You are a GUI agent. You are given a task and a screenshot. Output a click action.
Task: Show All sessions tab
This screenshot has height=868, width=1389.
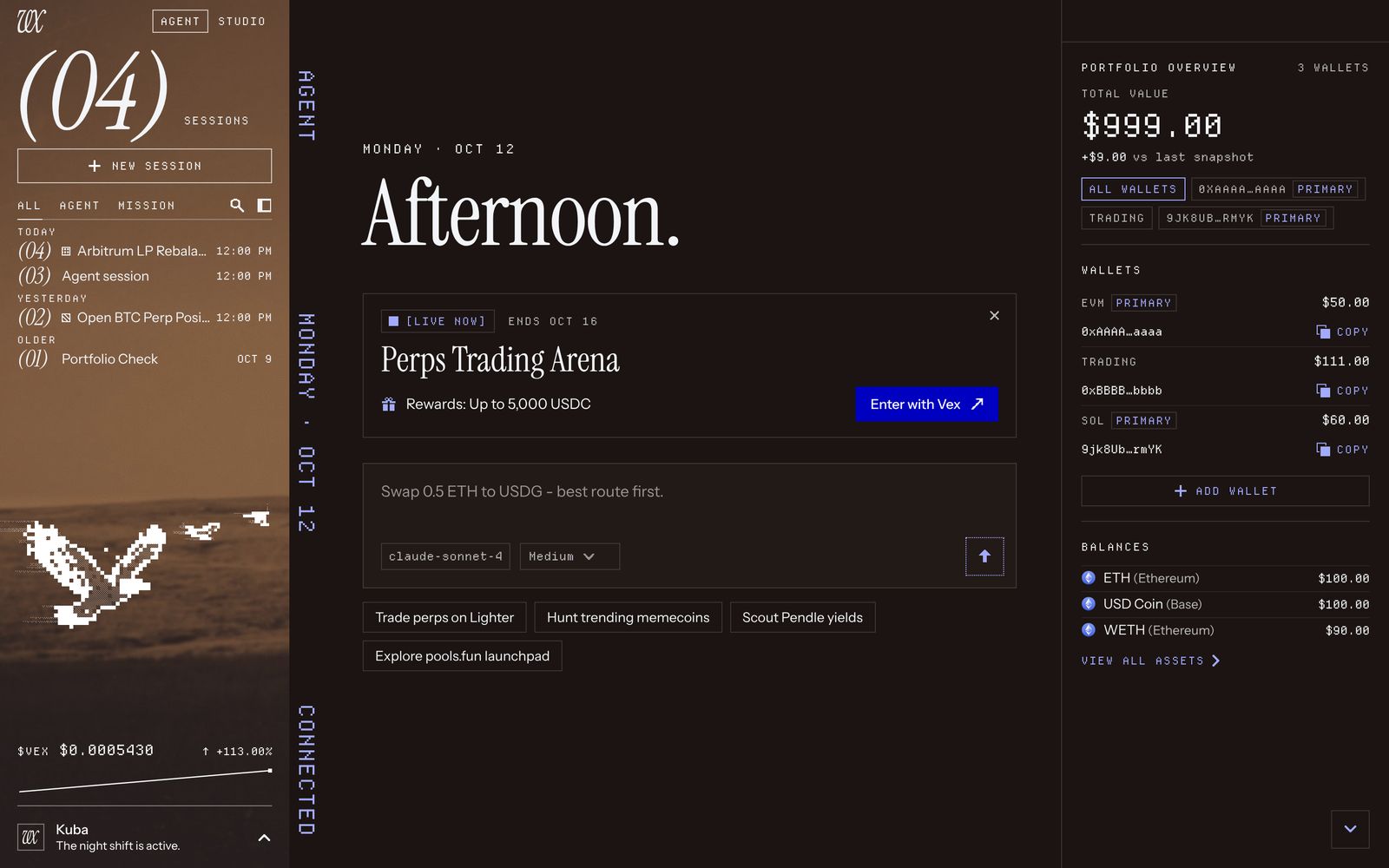[x=30, y=206]
